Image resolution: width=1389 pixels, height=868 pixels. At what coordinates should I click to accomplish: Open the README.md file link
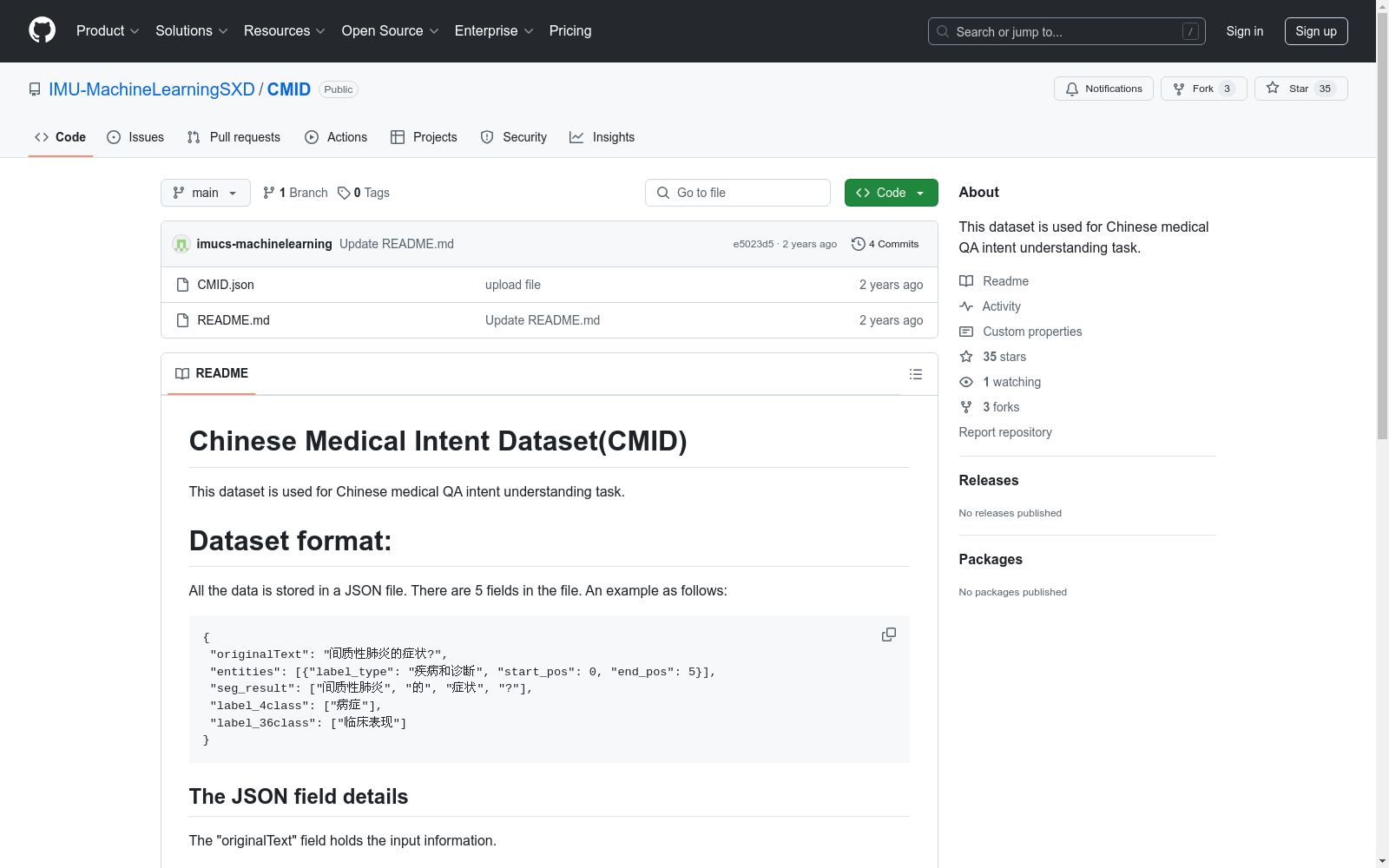pyautogui.click(x=234, y=320)
